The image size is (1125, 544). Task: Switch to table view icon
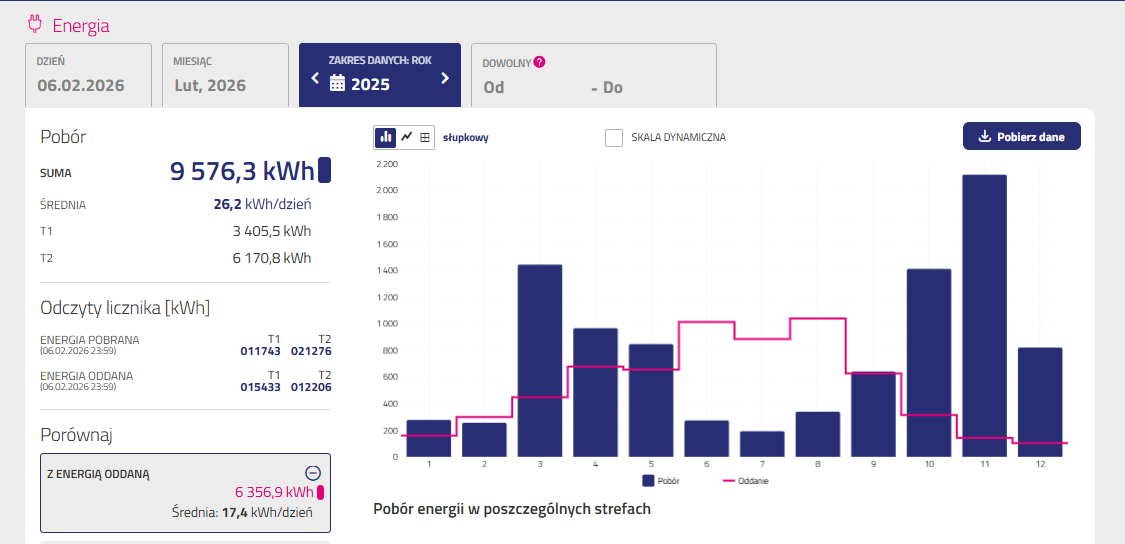pos(425,137)
